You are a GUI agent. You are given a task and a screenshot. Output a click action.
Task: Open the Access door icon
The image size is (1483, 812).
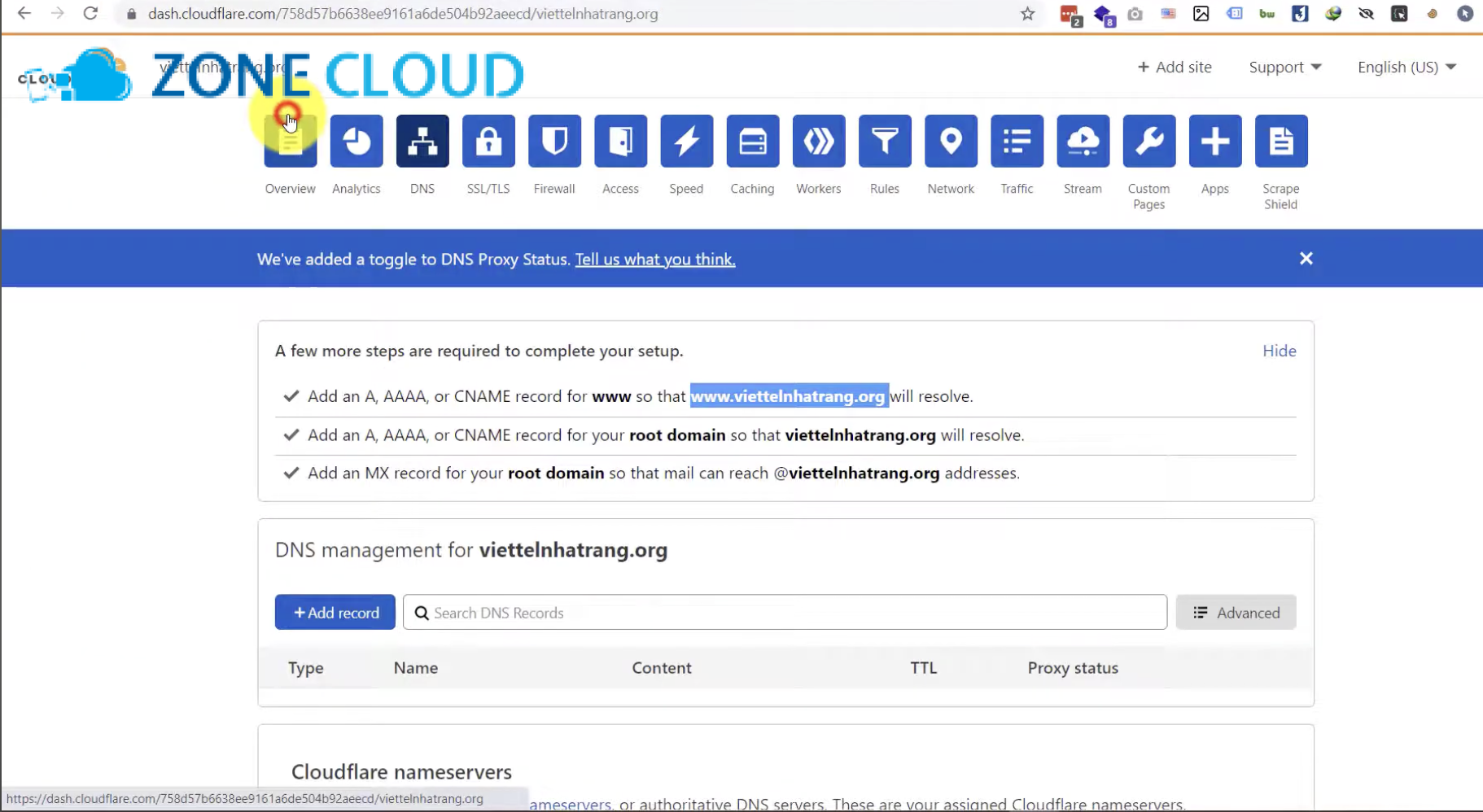[x=620, y=142]
